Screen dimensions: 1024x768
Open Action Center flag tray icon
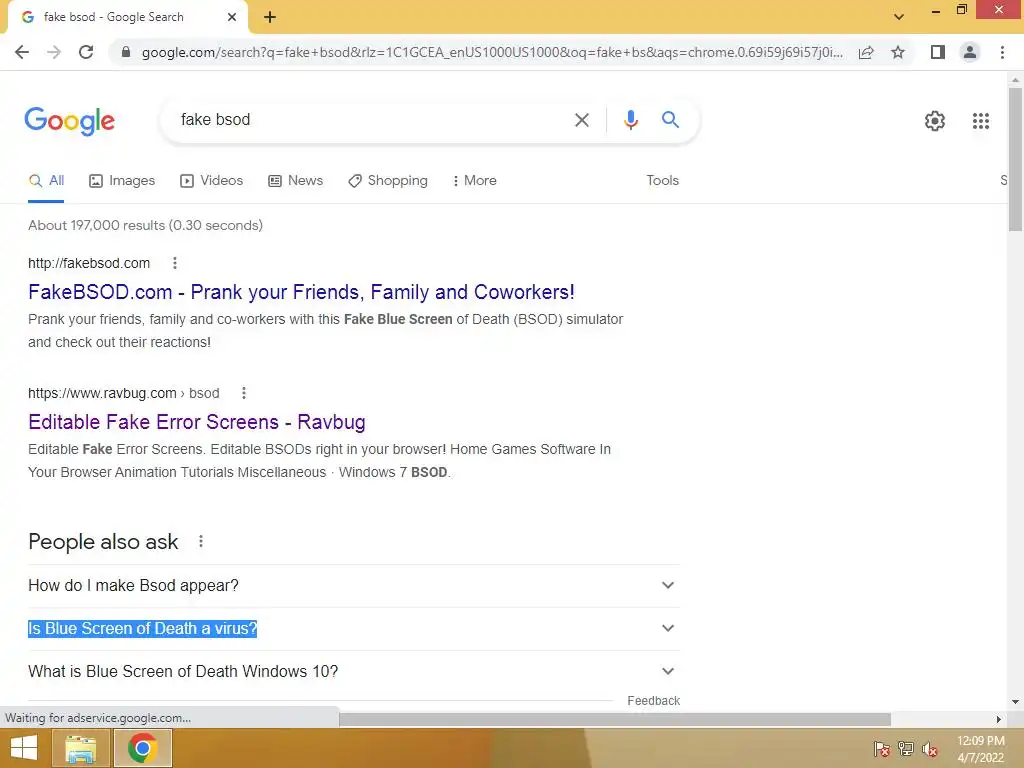(x=882, y=749)
